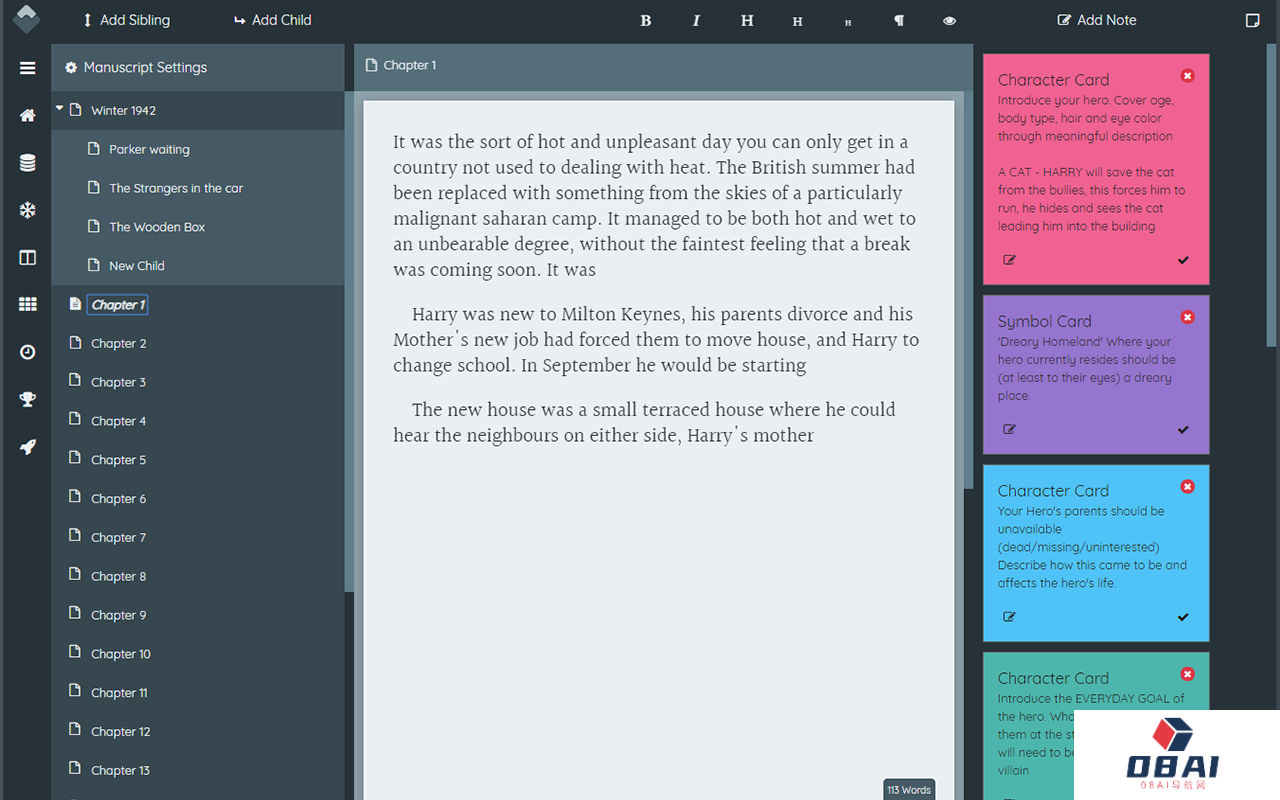
Task: Open the trophy goals icon
Action: click(27, 399)
